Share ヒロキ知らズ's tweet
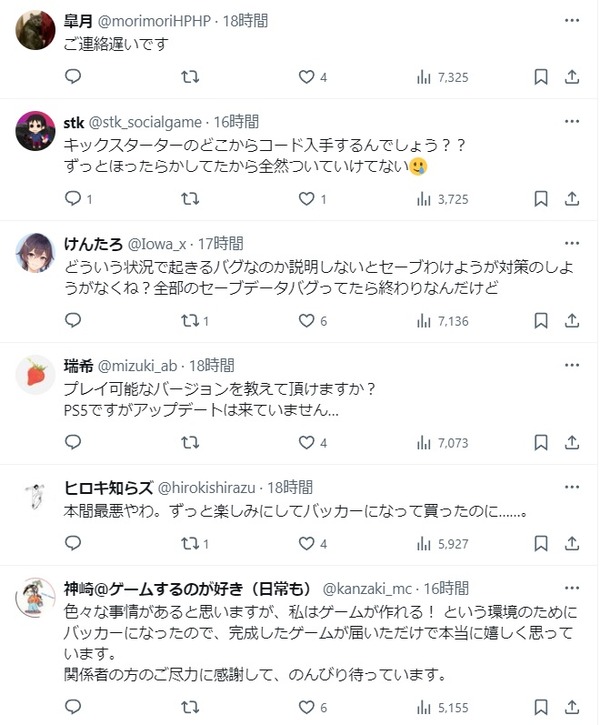 point(572,543)
